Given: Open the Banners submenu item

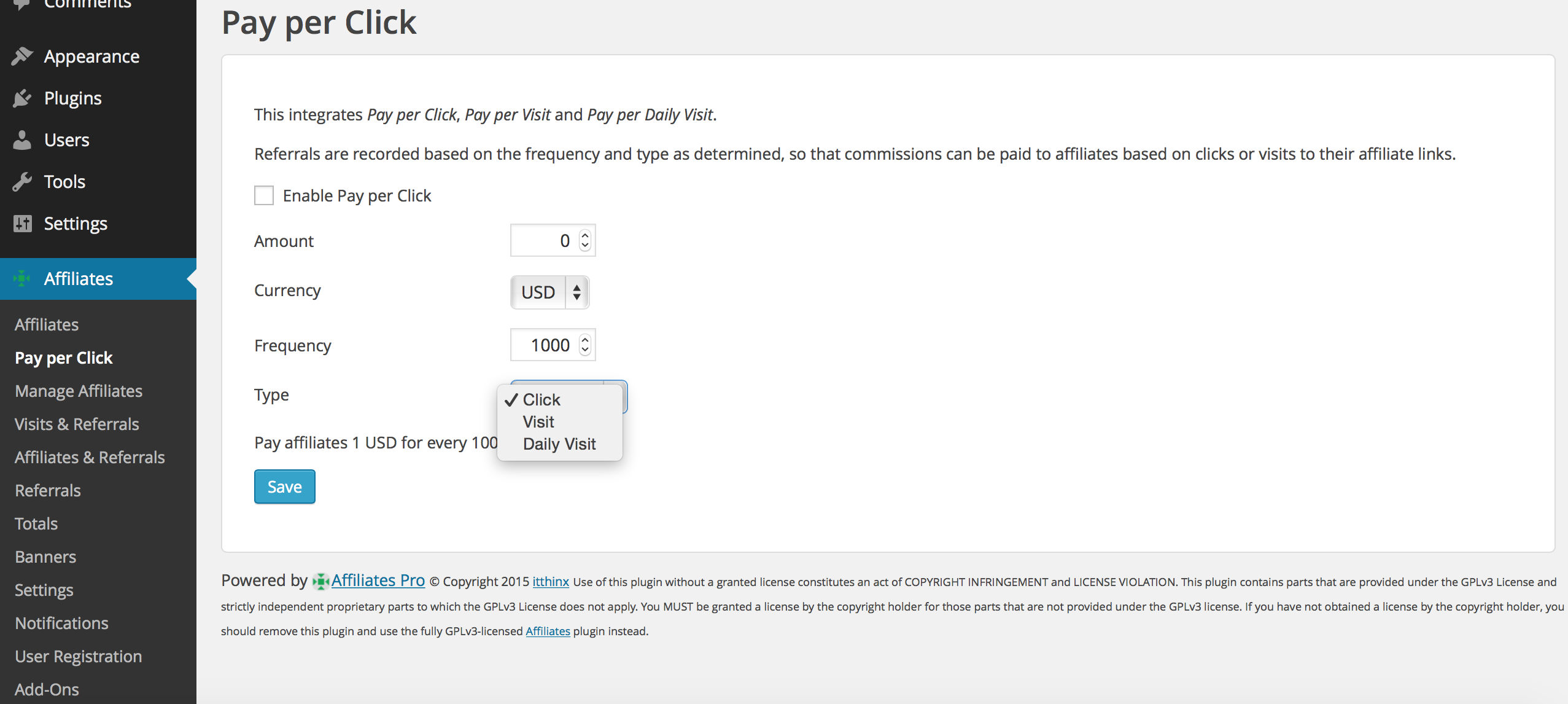Looking at the screenshot, I should 45,557.
